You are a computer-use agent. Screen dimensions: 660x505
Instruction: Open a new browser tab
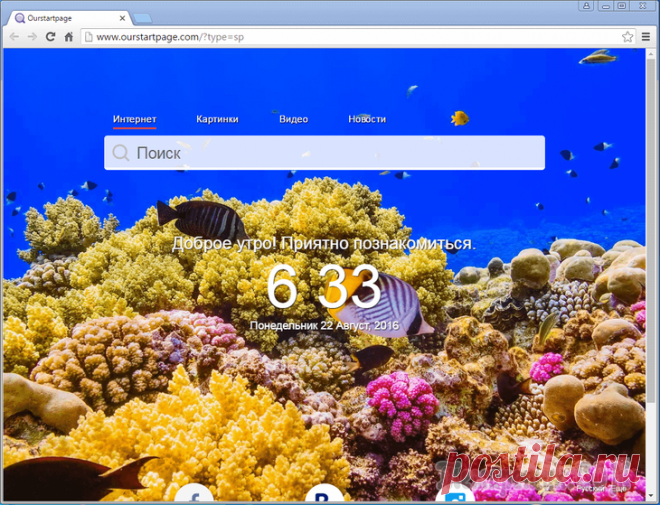click(142, 18)
